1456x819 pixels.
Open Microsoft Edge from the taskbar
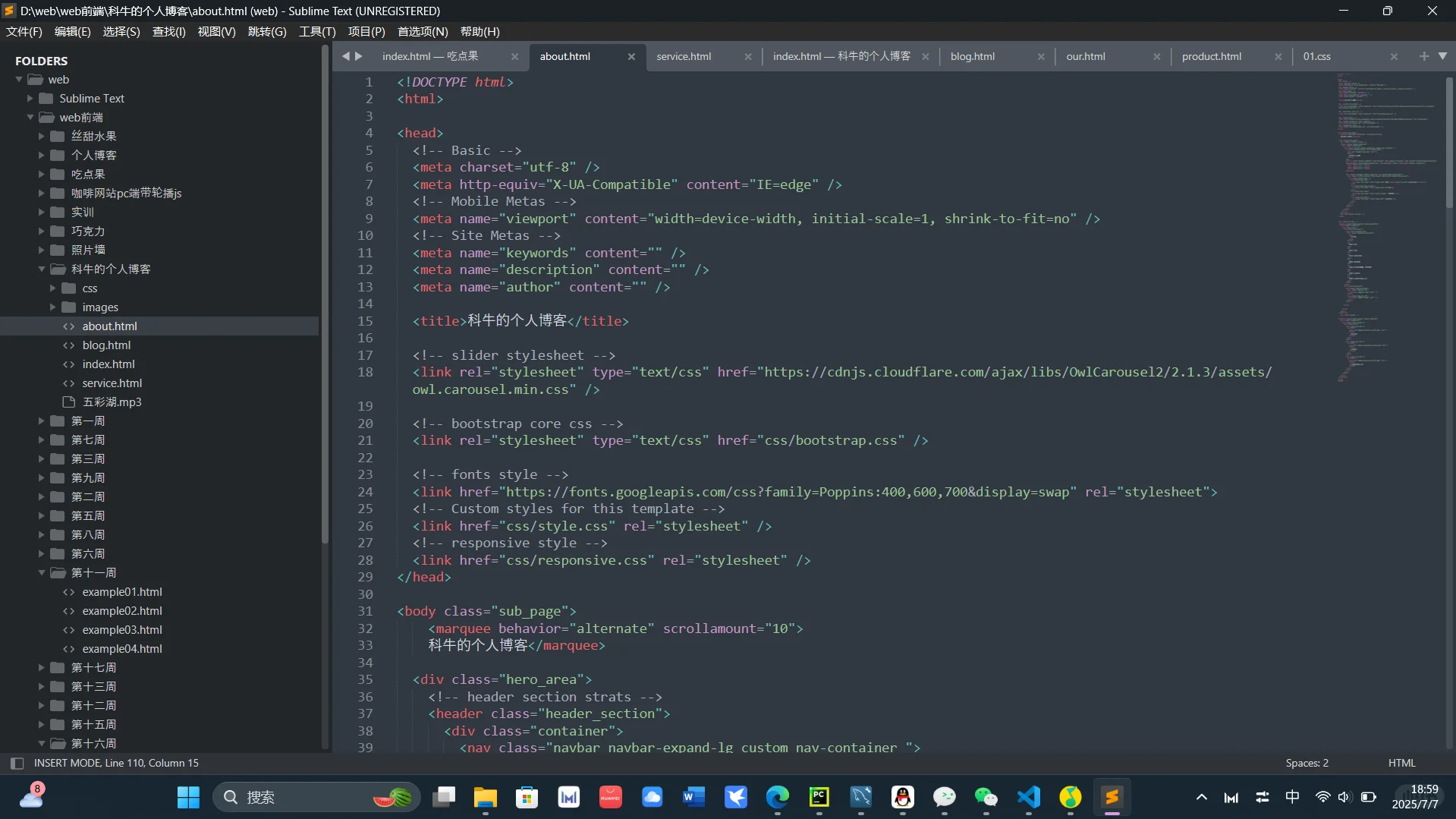(x=777, y=797)
